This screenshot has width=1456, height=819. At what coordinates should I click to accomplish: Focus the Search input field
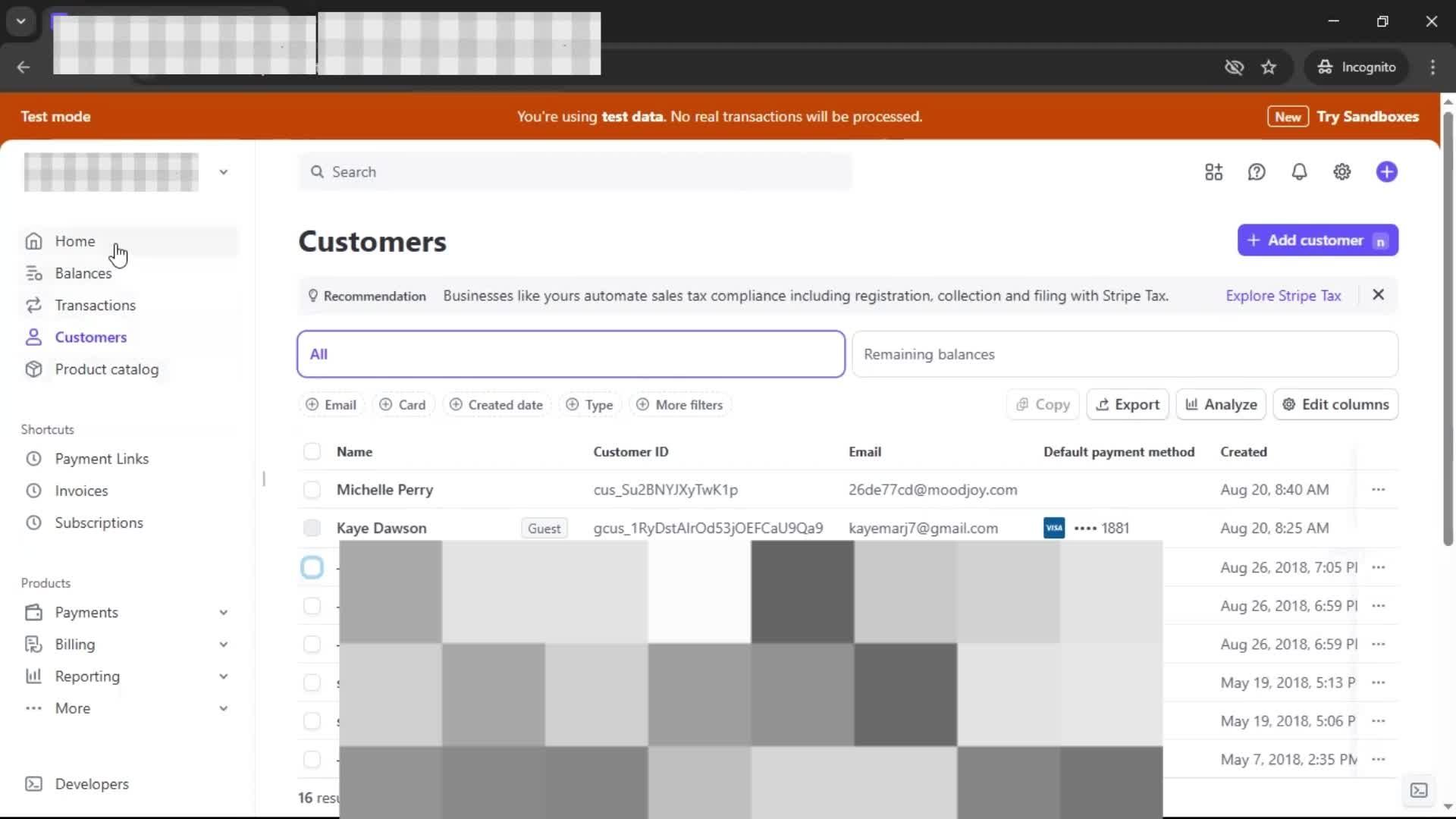576,172
